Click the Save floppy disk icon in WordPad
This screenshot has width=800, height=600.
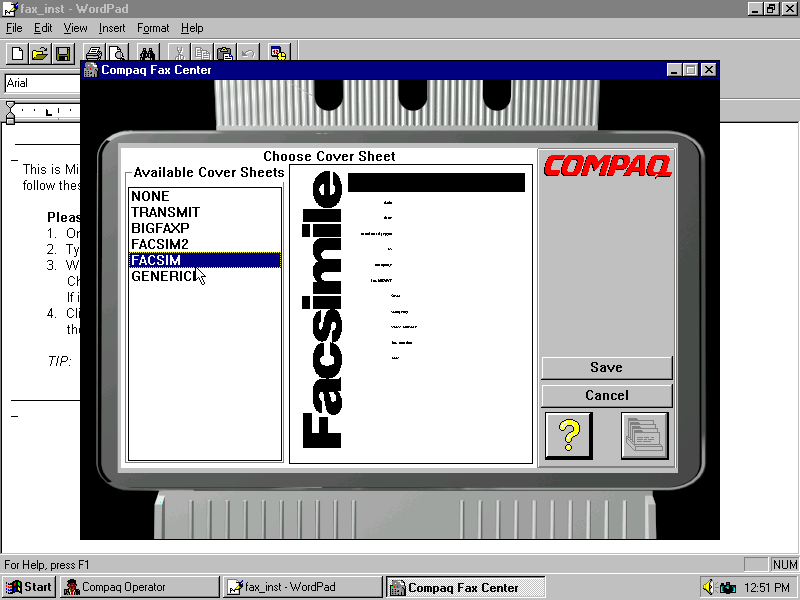tap(63, 54)
